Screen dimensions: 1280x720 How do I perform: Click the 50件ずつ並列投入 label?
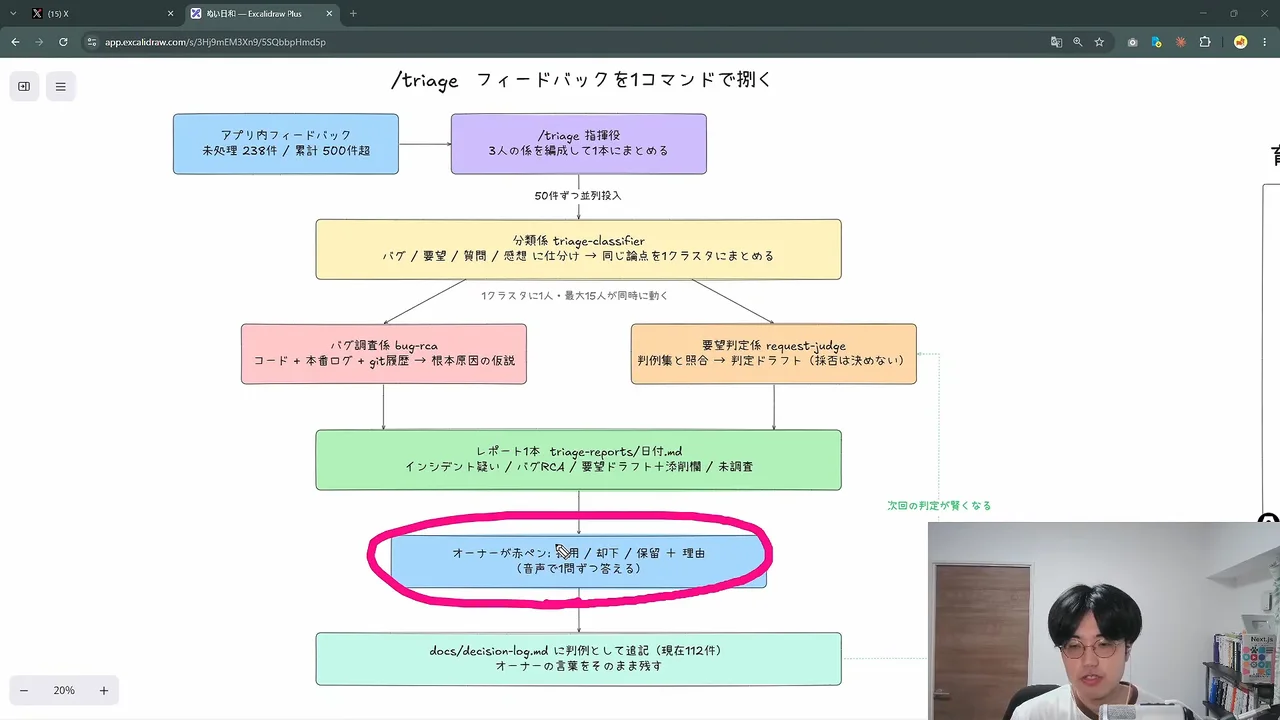pyautogui.click(x=578, y=196)
